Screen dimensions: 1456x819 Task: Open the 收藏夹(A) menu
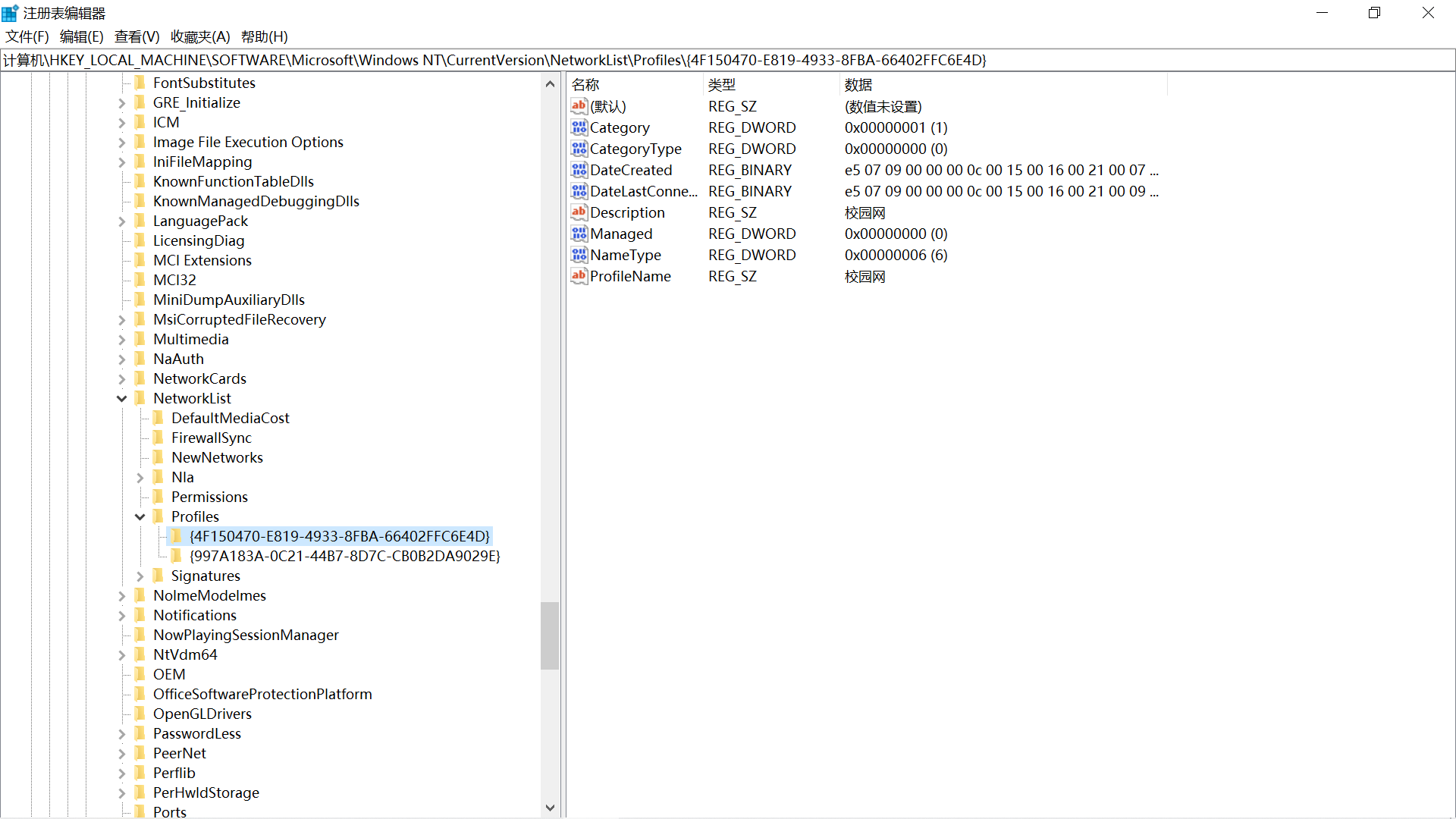coord(200,36)
